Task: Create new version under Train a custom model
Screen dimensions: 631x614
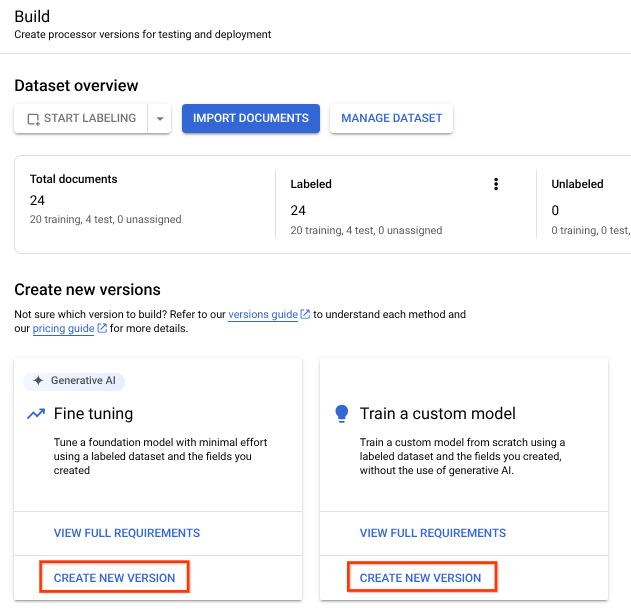Action: pos(421,578)
